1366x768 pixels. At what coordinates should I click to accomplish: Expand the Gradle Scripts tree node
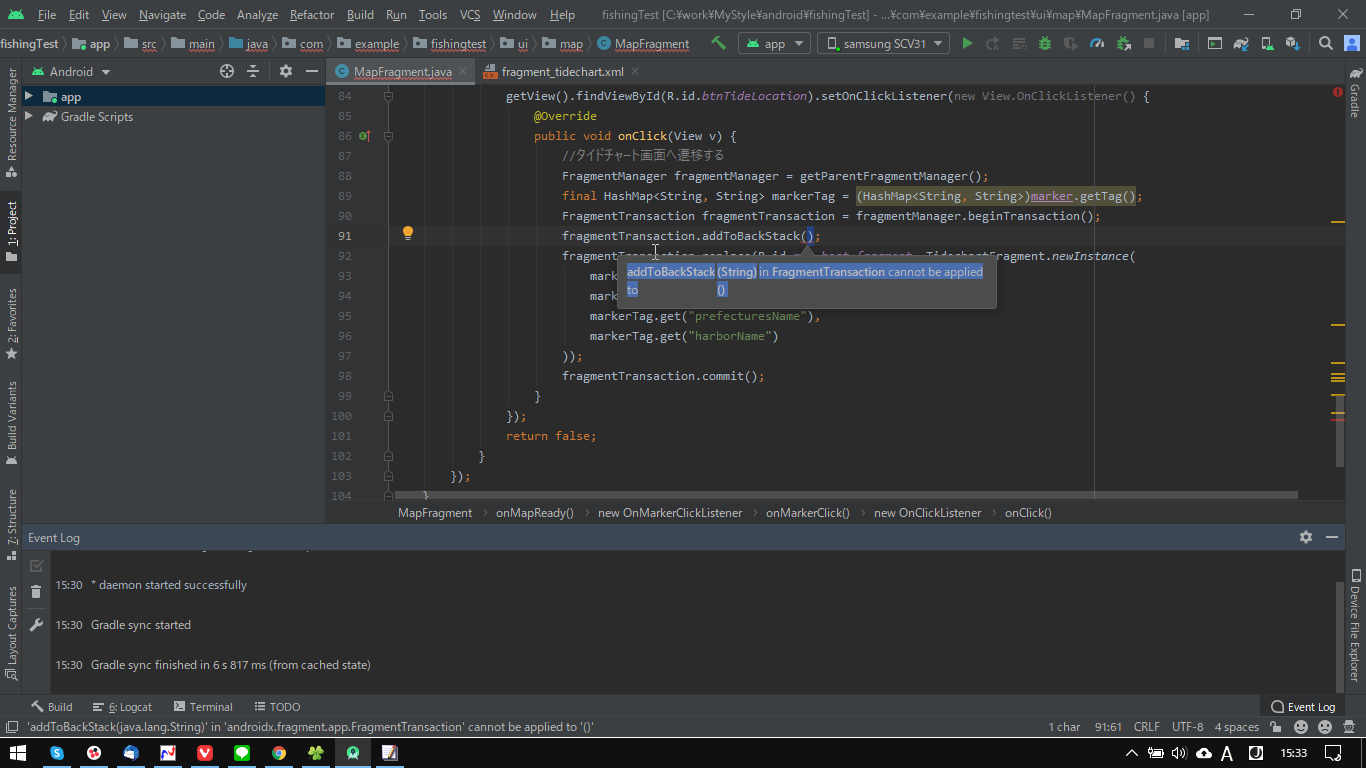point(29,117)
